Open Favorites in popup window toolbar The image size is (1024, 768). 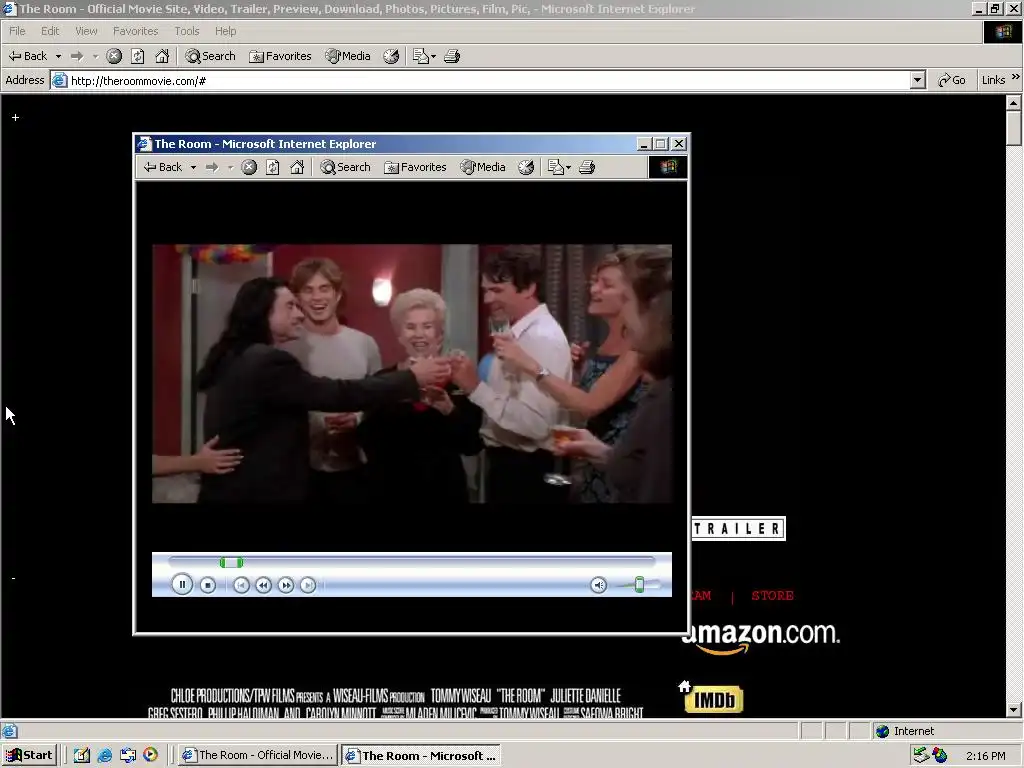415,167
